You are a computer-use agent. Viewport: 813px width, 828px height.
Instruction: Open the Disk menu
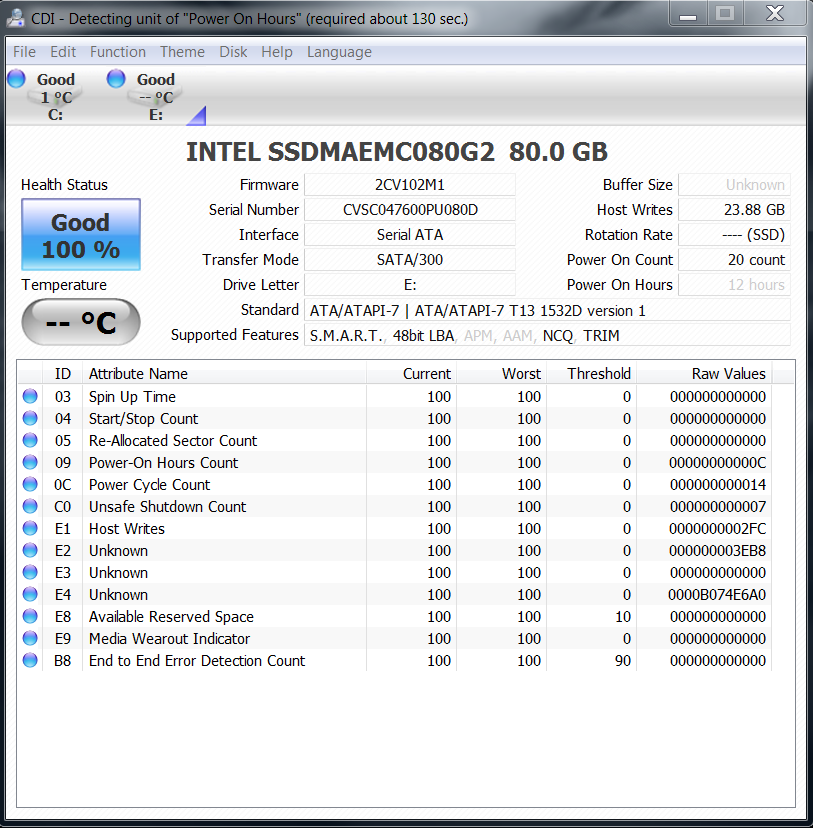pos(233,52)
